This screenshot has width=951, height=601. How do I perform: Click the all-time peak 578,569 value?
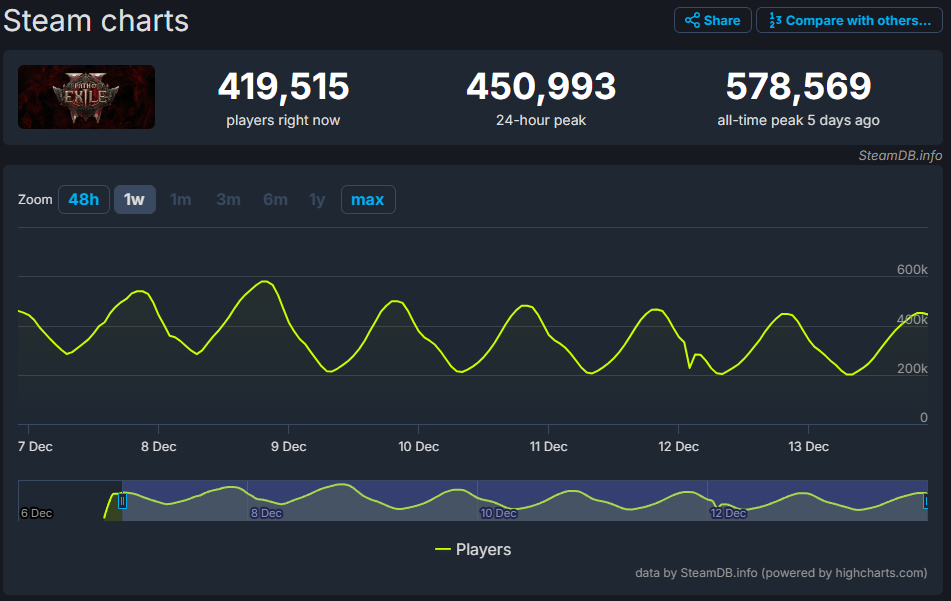tap(798, 88)
